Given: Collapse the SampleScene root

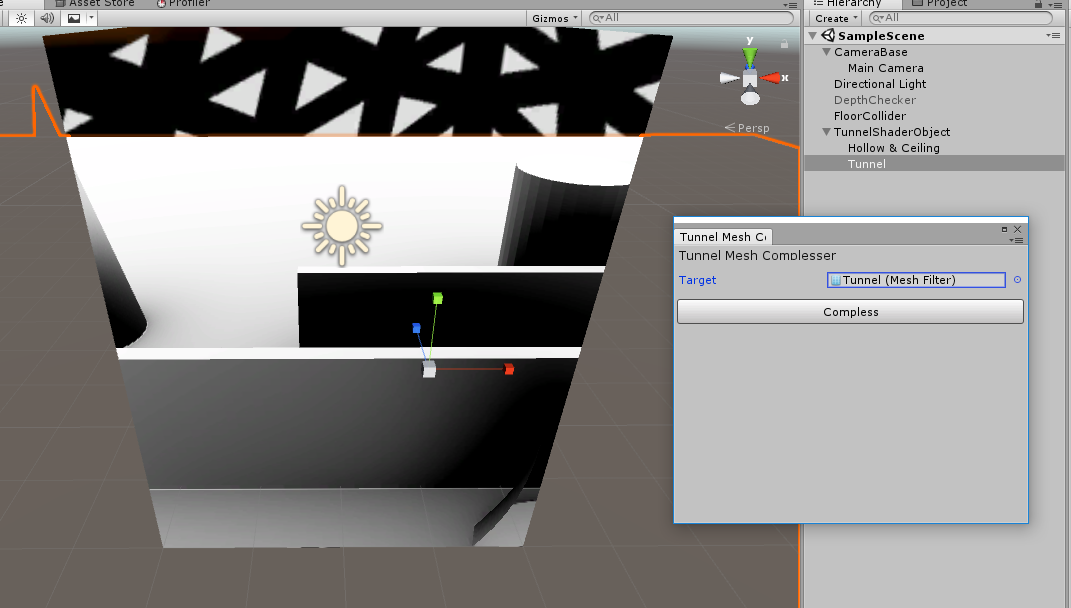Looking at the screenshot, I should point(813,36).
